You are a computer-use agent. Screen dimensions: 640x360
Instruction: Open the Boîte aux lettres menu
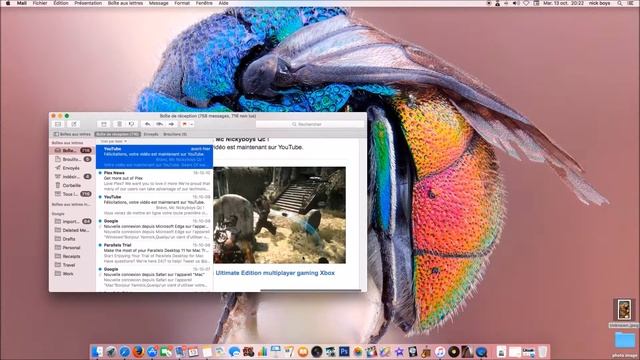[125, 3]
